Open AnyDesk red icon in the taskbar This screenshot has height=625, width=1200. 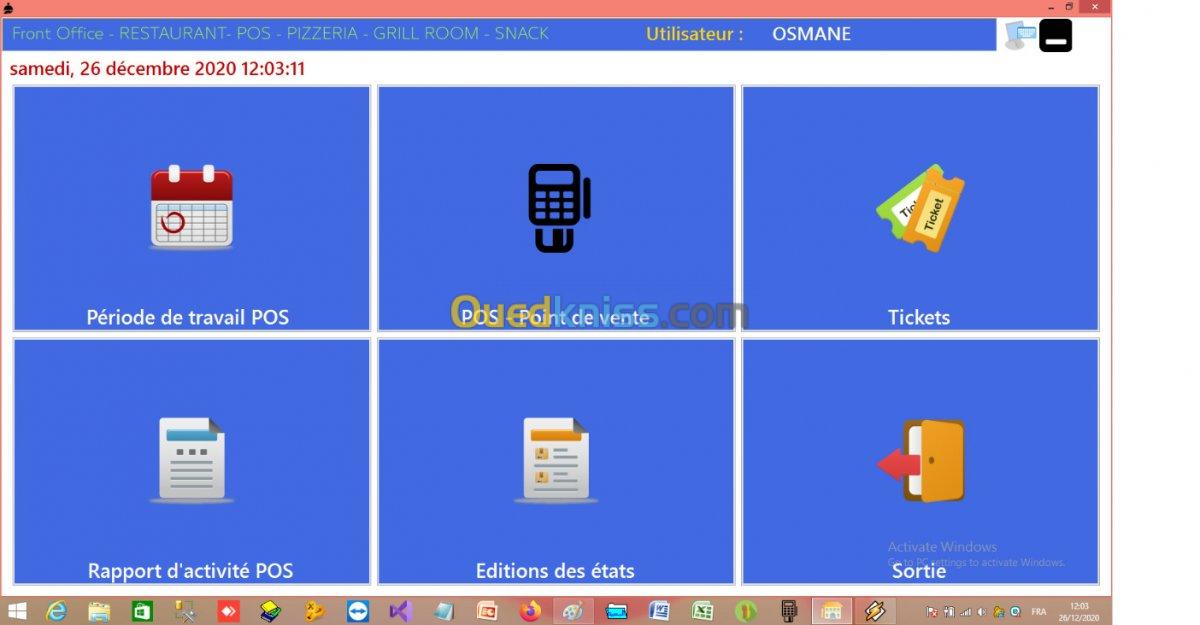(x=229, y=611)
